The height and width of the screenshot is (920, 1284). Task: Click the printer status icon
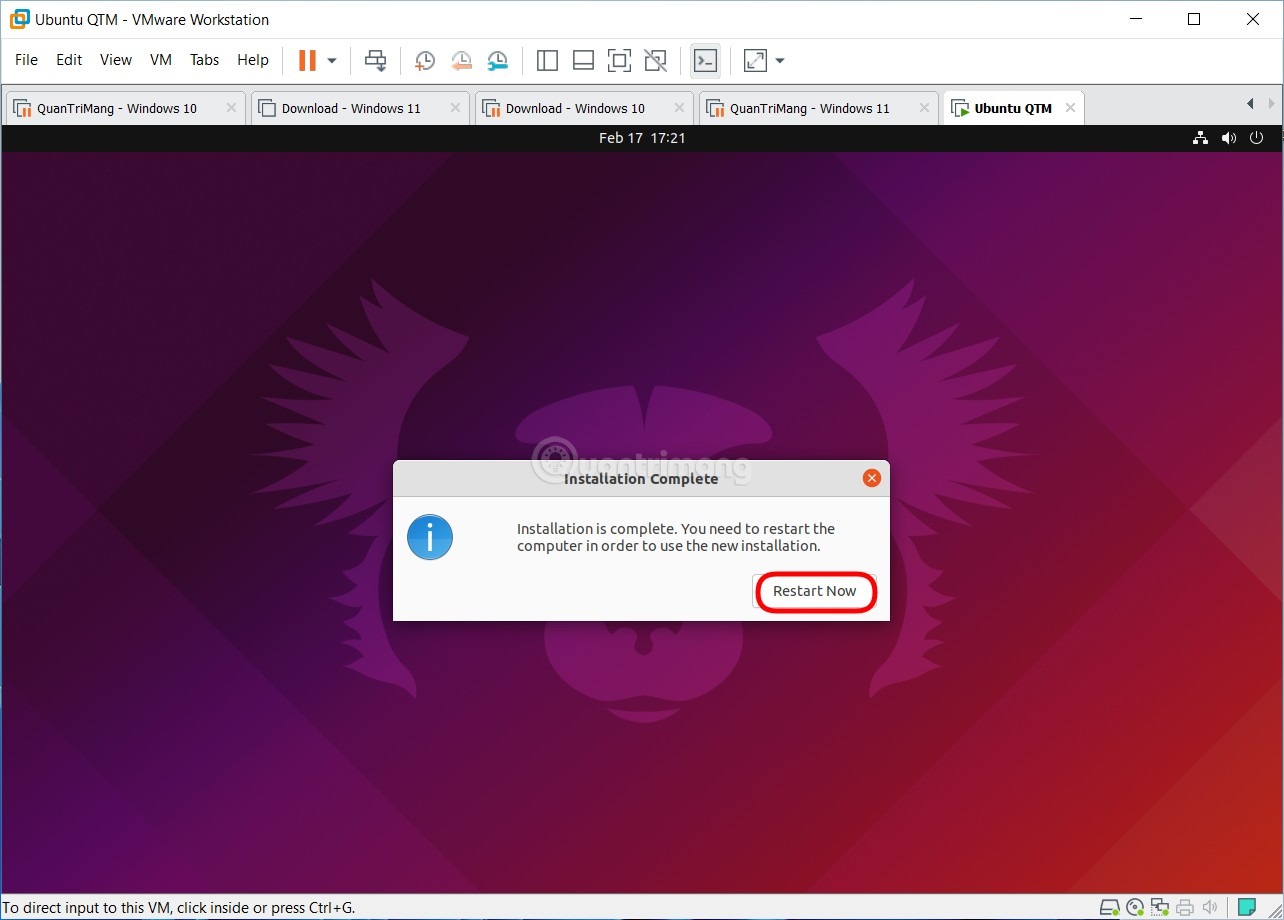tap(1185, 908)
